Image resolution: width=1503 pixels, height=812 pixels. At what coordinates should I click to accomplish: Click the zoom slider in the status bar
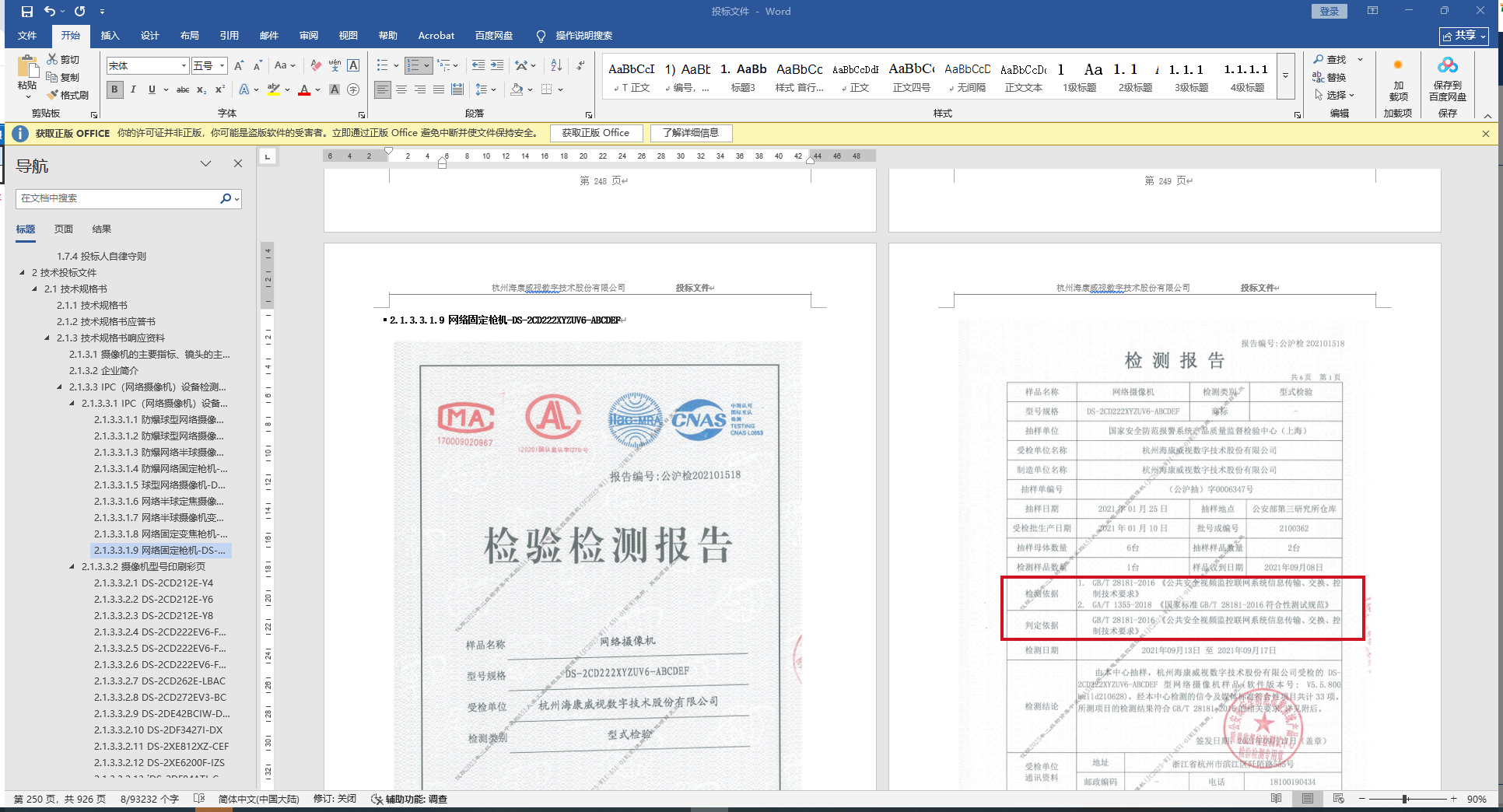coord(1407,799)
